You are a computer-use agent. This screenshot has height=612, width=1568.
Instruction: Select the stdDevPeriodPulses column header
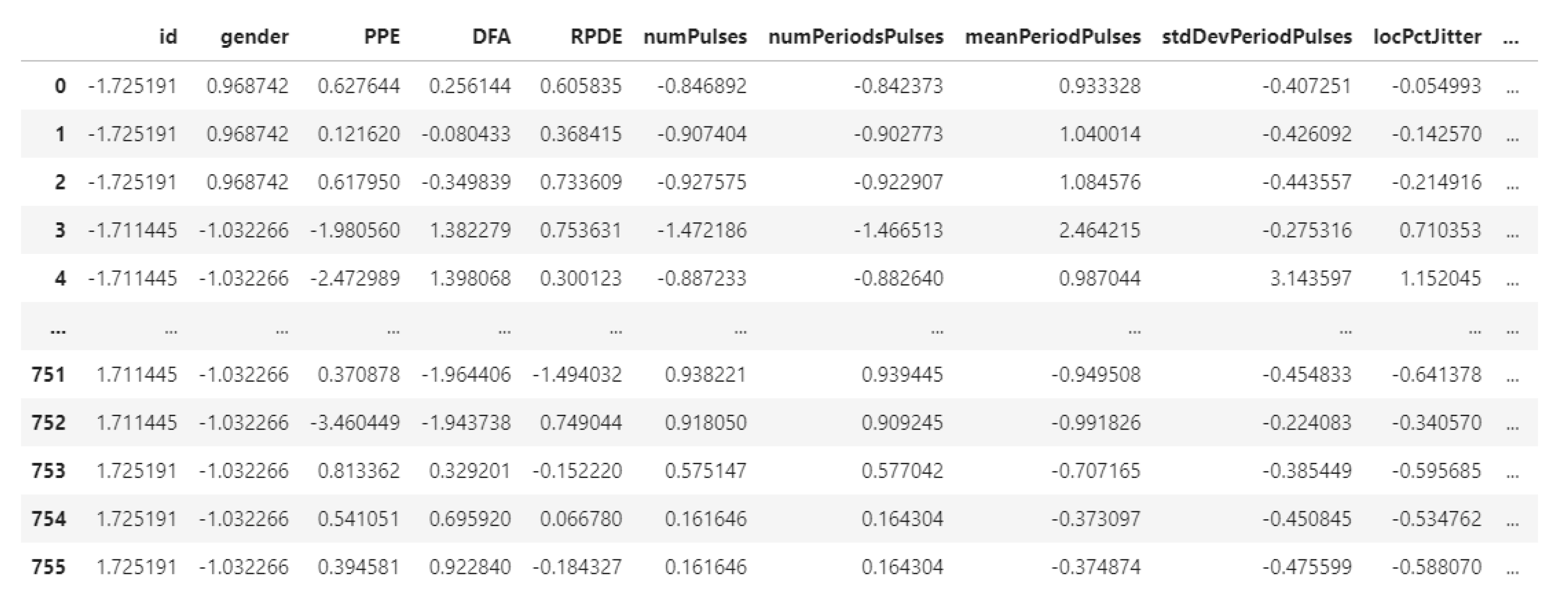click(x=1256, y=37)
